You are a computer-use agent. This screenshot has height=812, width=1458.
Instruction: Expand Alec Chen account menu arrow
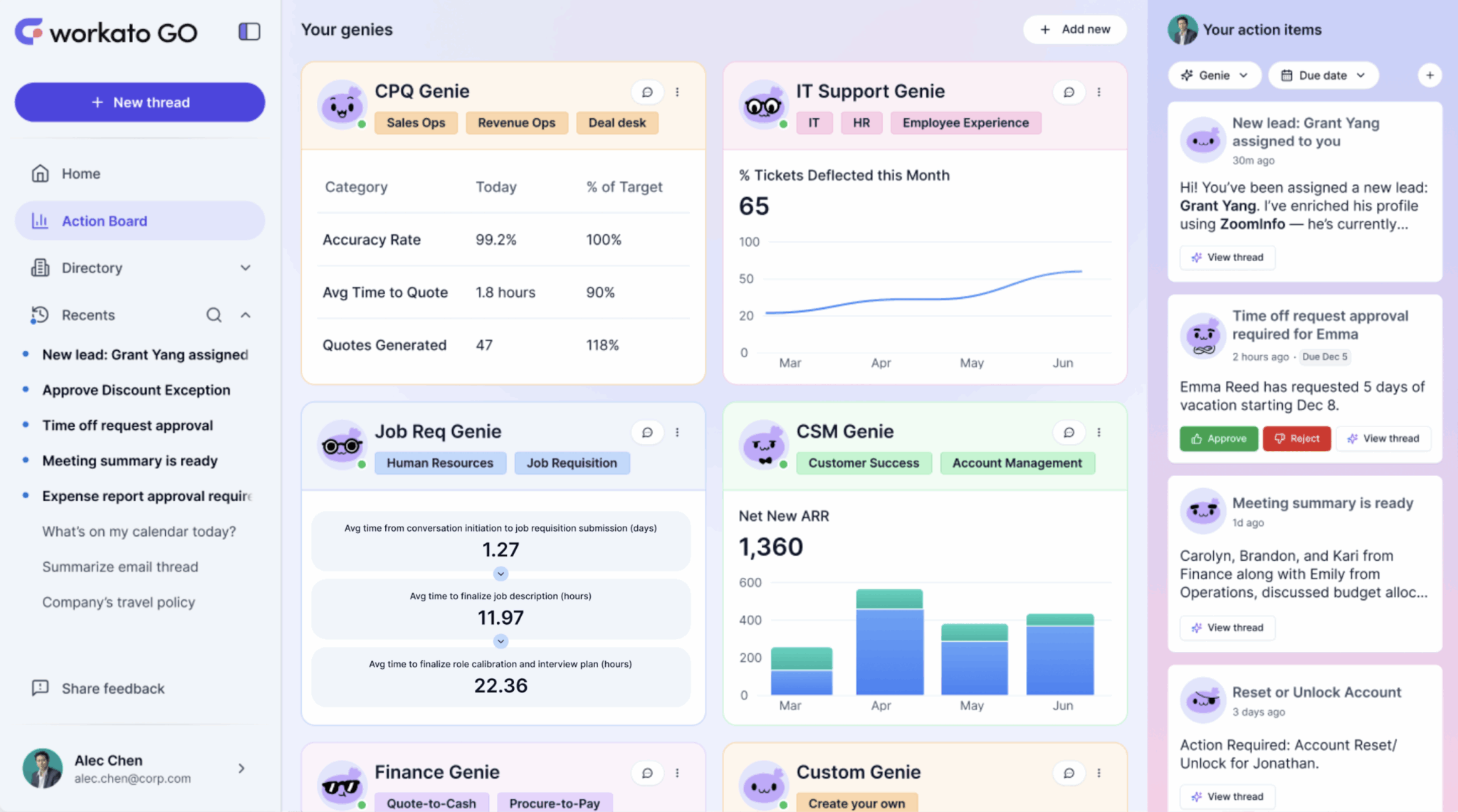pyautogui.click(x=241, y=768)
